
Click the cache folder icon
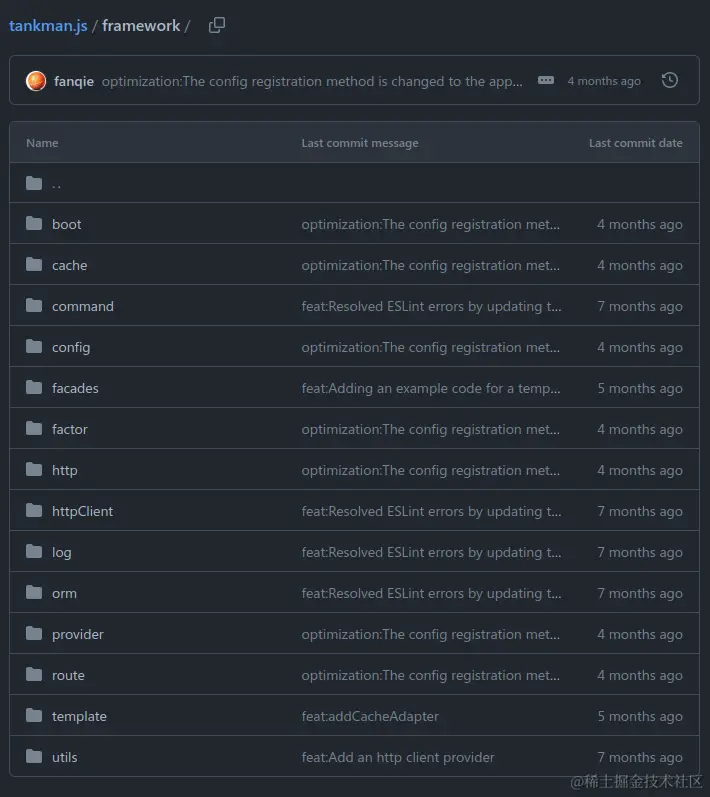34,265
